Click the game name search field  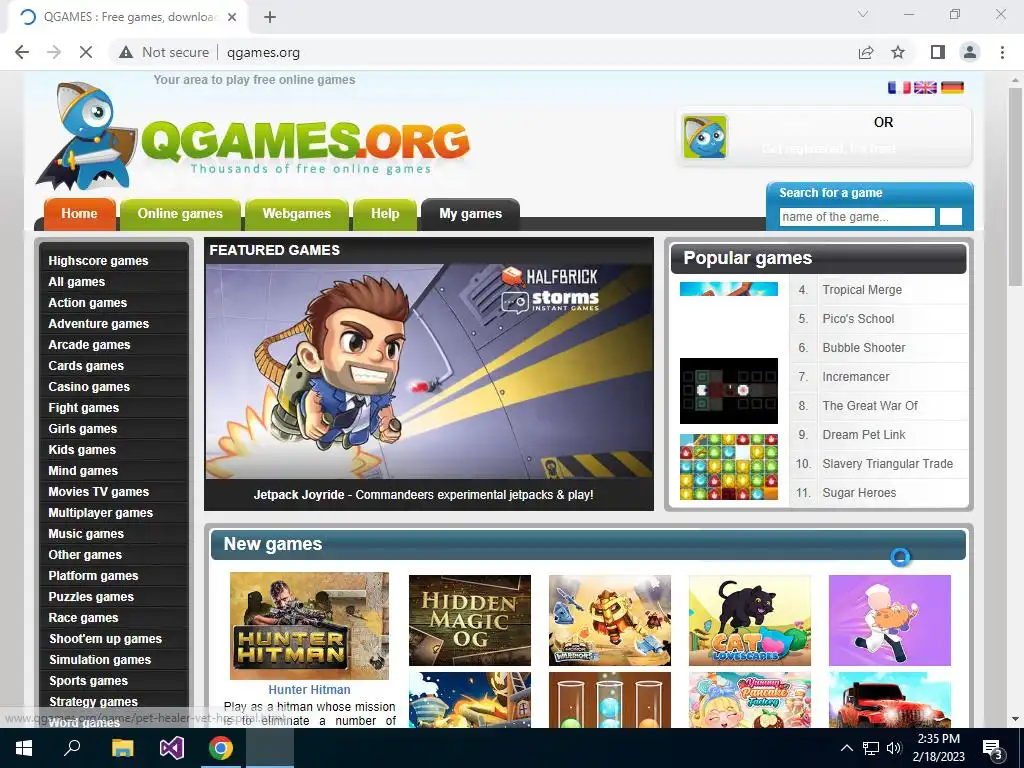click(857, 217)
